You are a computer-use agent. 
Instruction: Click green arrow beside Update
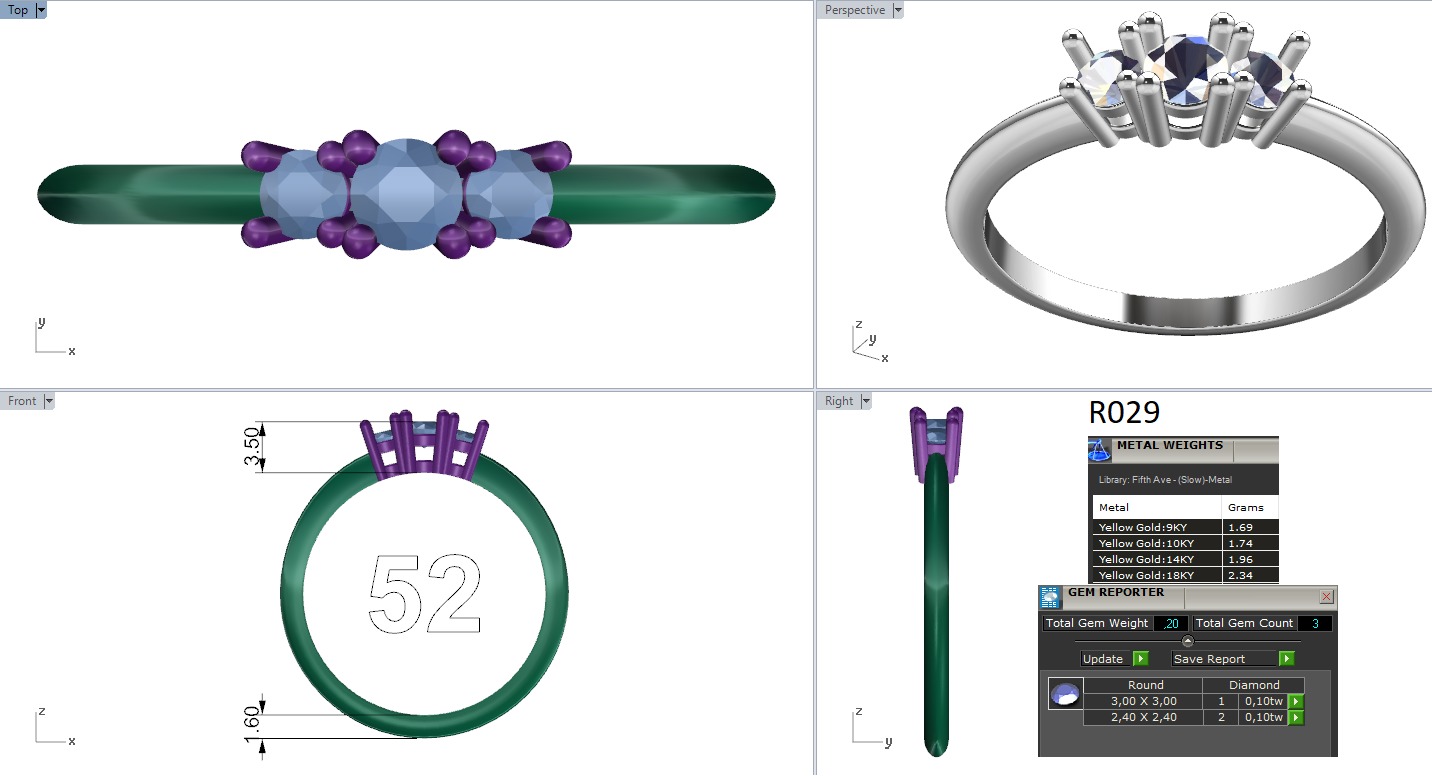[1141, 659]
